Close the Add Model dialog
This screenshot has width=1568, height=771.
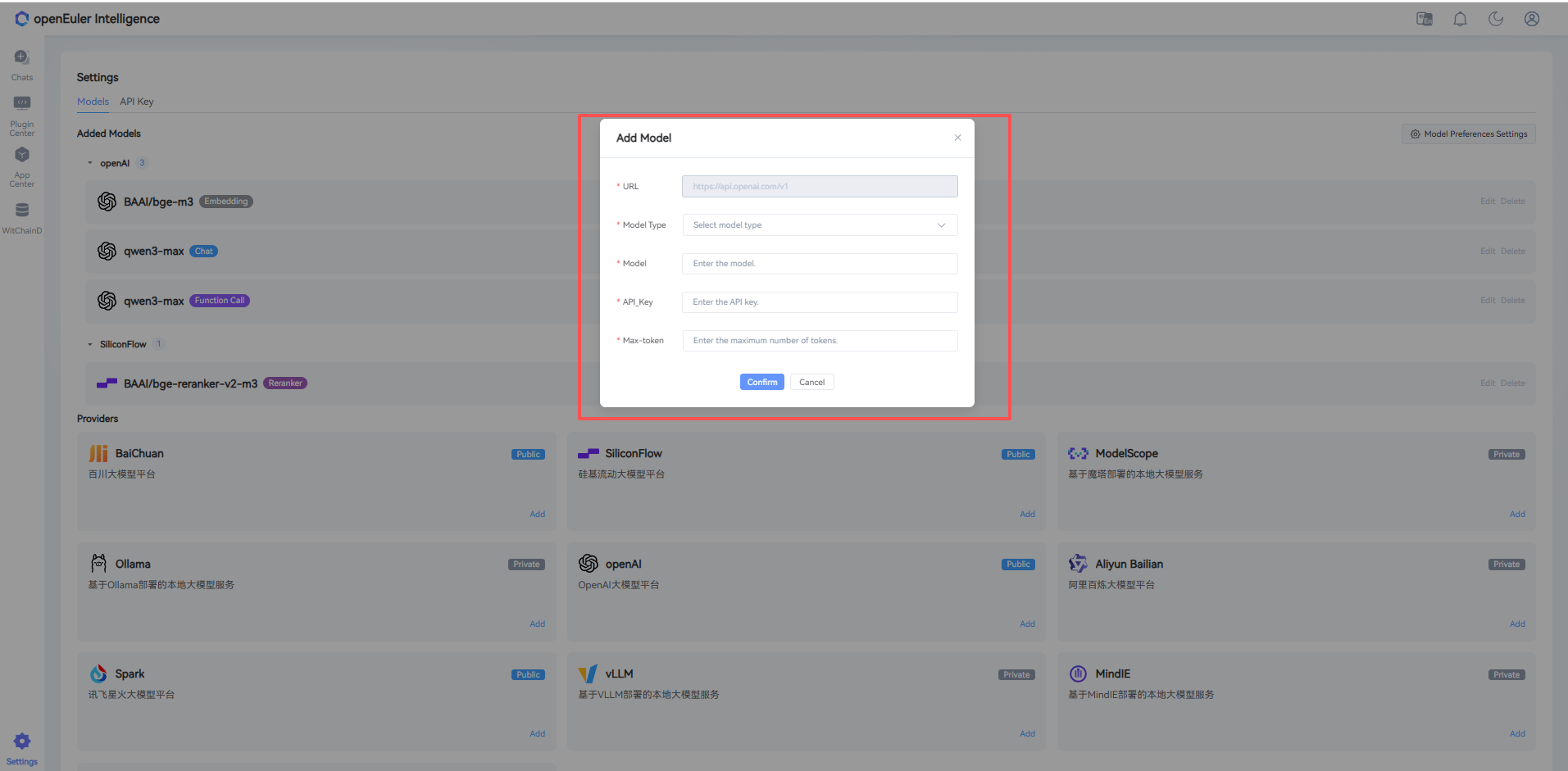pos(957,138)
